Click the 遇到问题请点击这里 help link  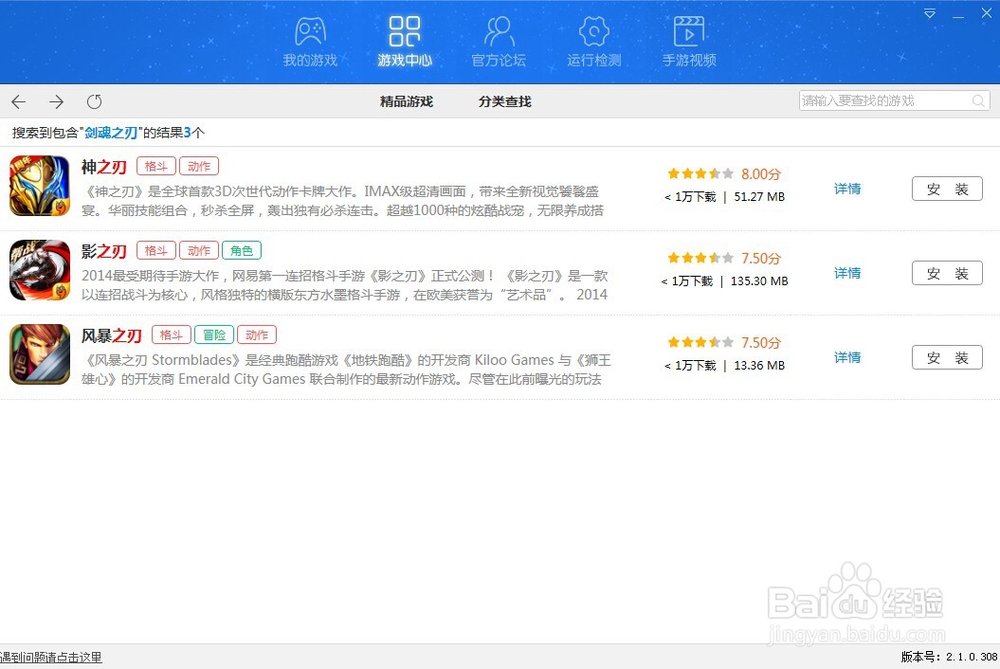[51, 657]
